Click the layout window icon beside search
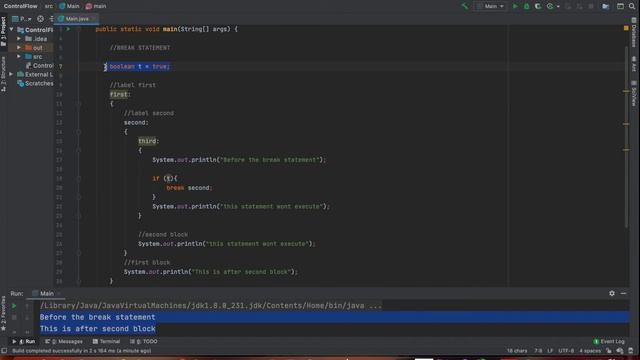The width and height of the screenshot is (640, 360). (x=620, y=6)
